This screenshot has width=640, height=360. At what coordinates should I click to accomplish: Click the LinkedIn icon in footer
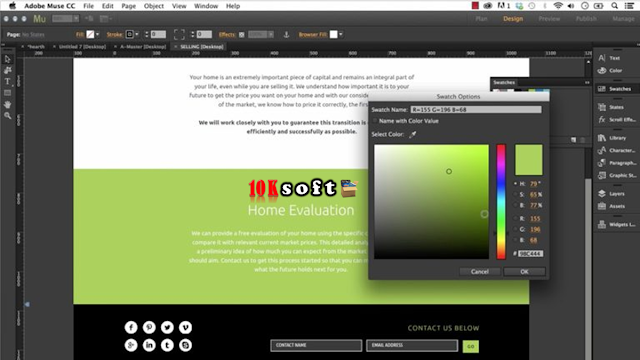tap(149, 345)
